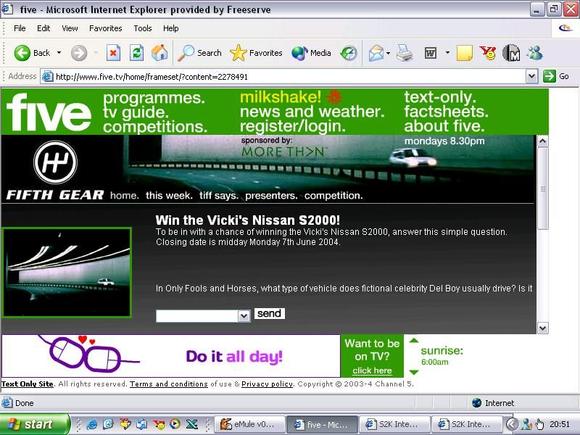
Task: Refresh the page with the green arrows icon
Action: click(x=136, y=53)
